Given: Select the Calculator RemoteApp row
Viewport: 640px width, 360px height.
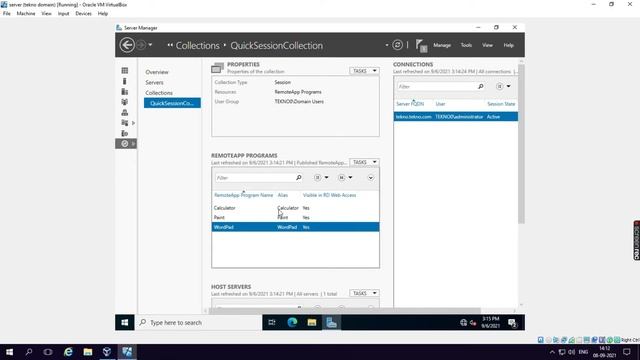Looking at the screenshot, I should pyautogui.click(x=296, y=208).
